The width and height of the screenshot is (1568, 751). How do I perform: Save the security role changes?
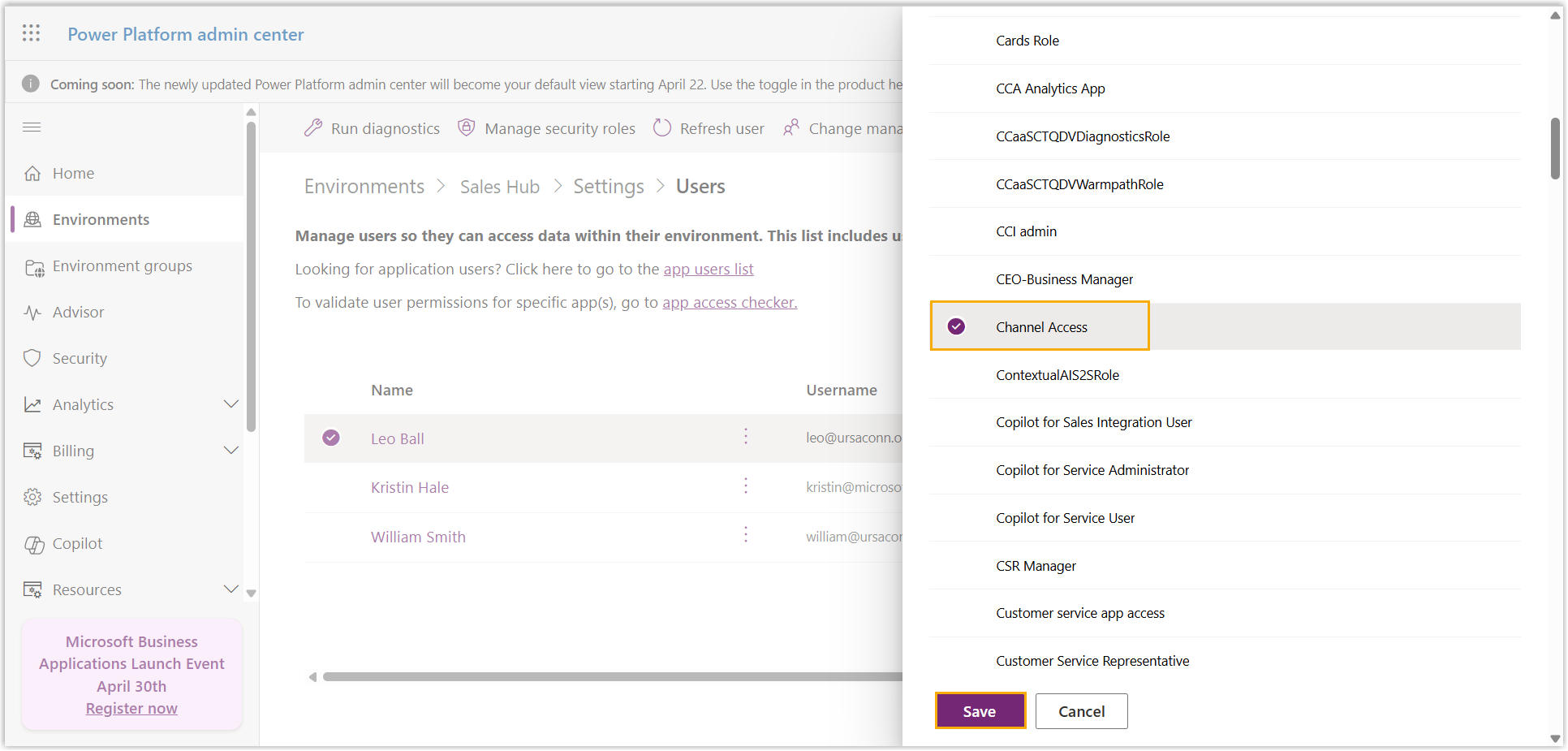coord(980,711)
